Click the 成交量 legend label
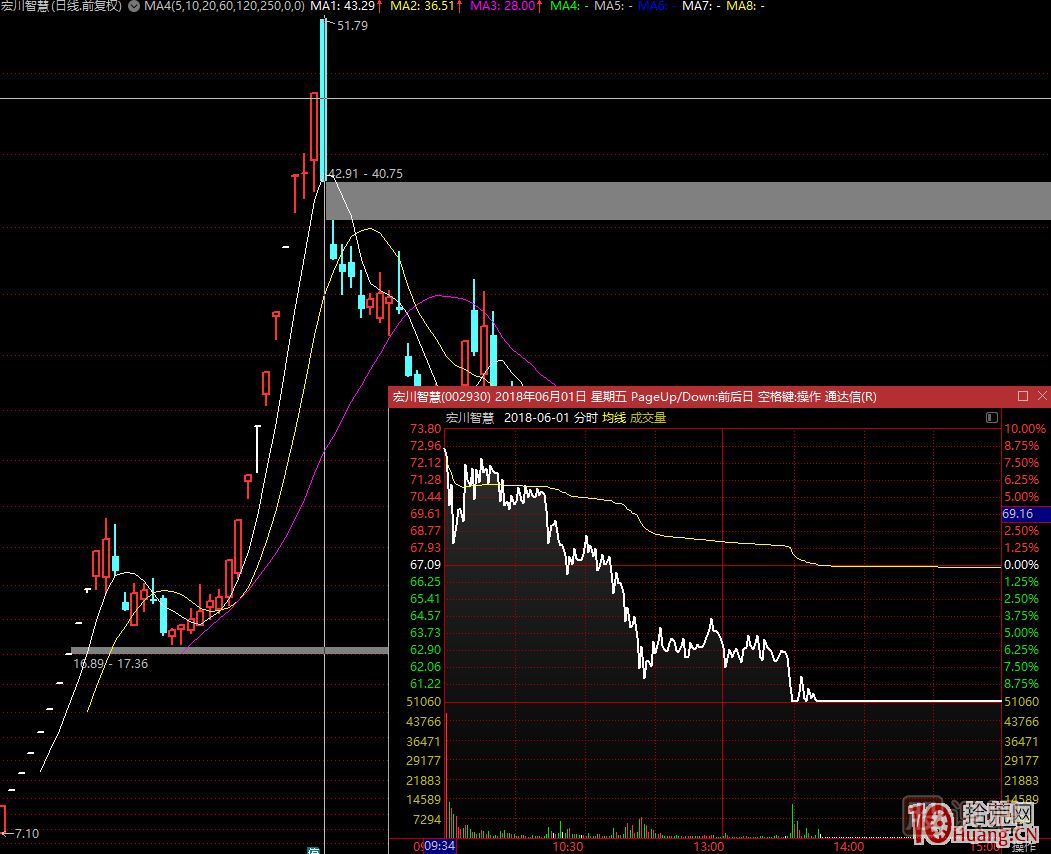 click(648, 418)
